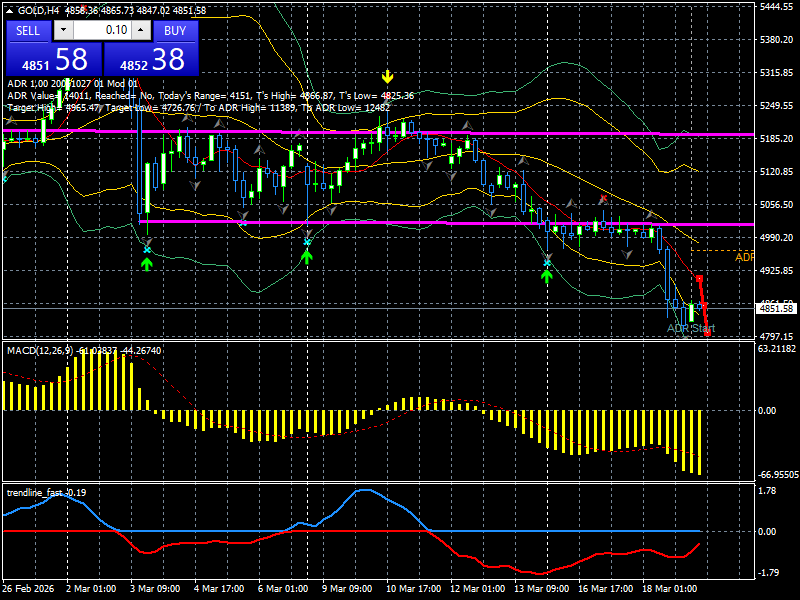The width and height of the screenshot is (800, 600).
Task: Increase lot volume with the up arrow
Action: pos(141,30)
